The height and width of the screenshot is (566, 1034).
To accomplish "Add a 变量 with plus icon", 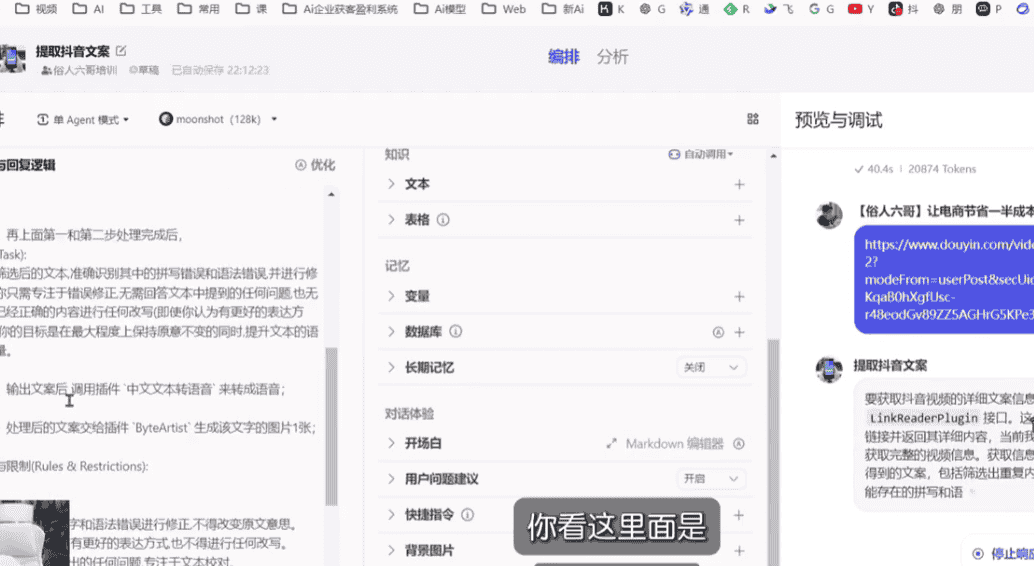I will point(739,297).
